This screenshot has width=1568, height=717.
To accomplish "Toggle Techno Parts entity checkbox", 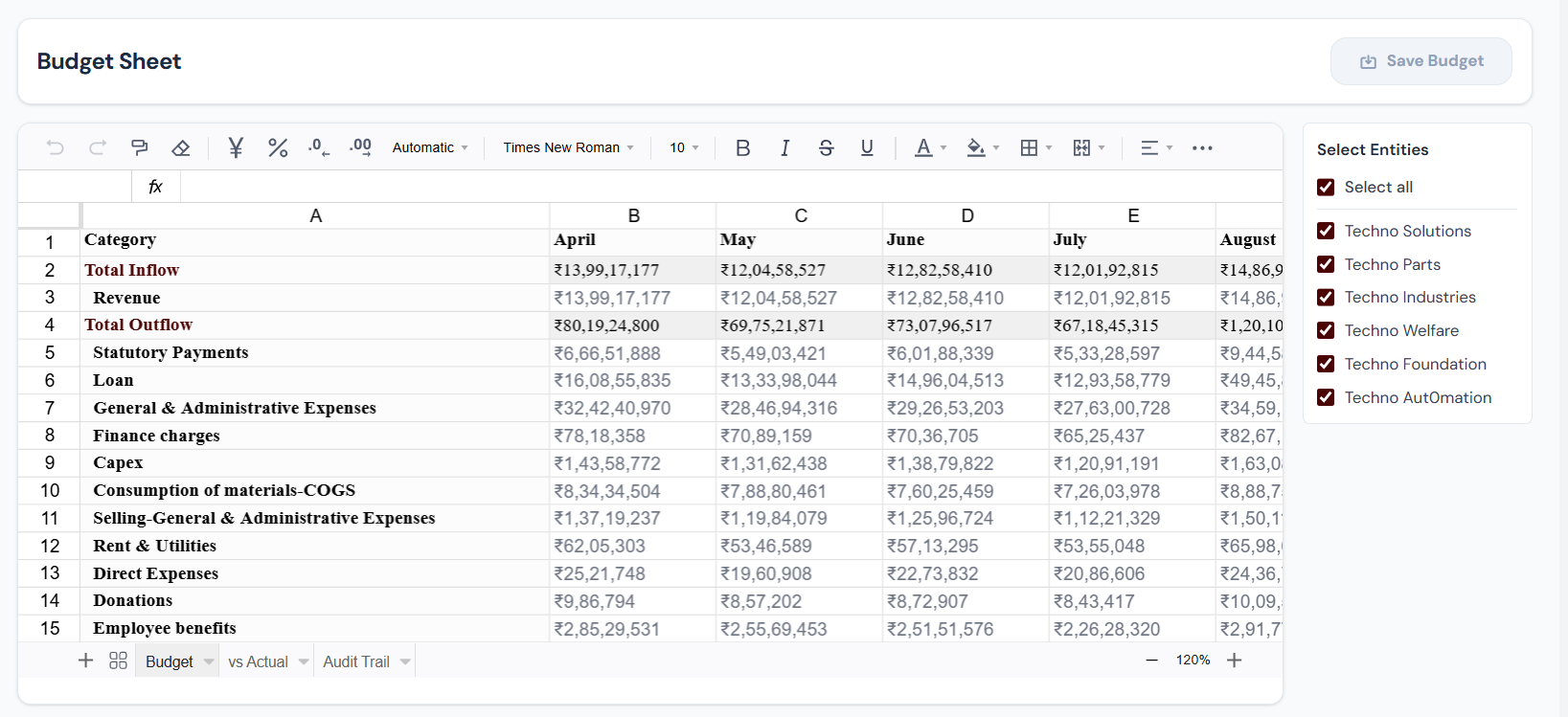I will [x=1326, y=264].
